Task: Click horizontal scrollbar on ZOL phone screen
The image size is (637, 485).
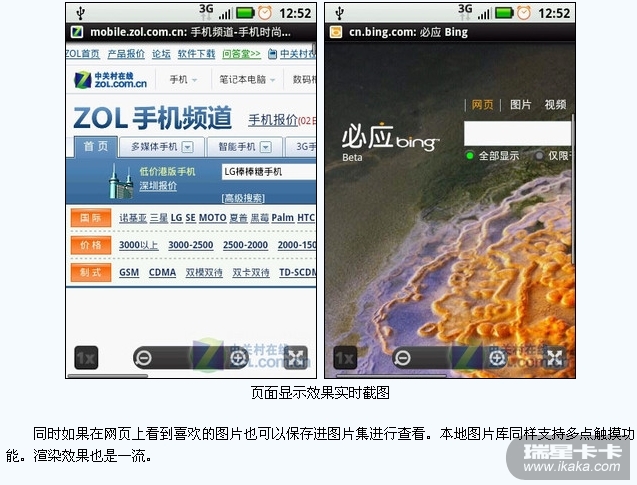Action: click(x=108, y=376)
